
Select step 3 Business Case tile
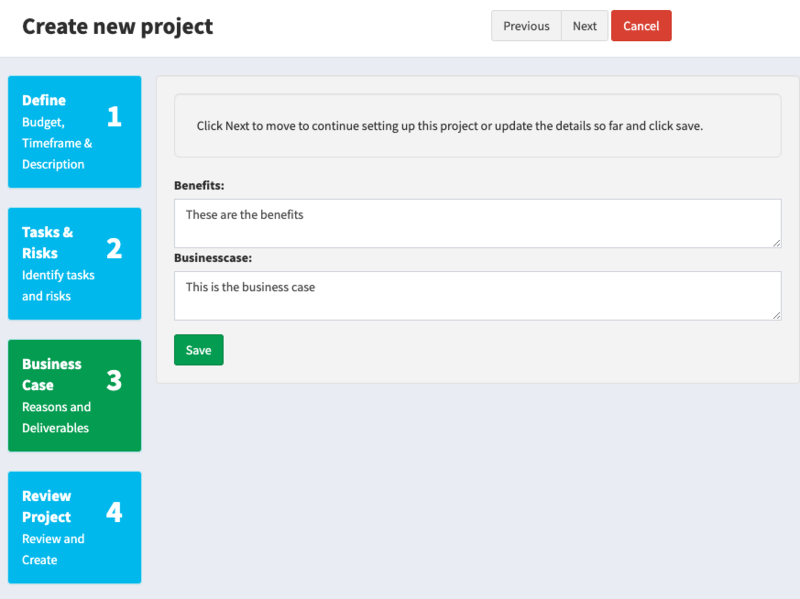click(74, 395)
